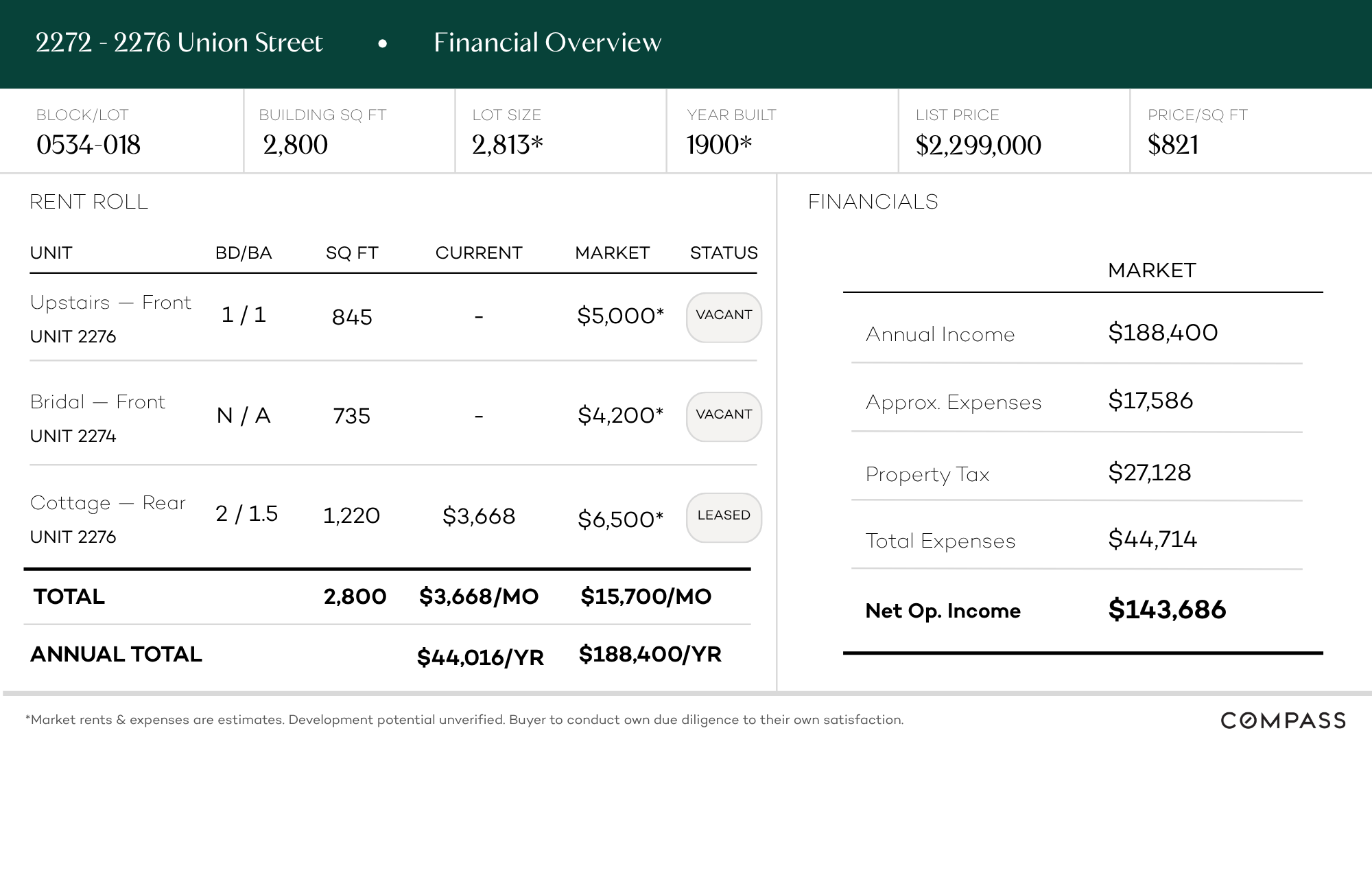Click the 'Total Expenses' label
Image resolution: width=1372 pixels, height=888 pixels.
pos(940,541)
